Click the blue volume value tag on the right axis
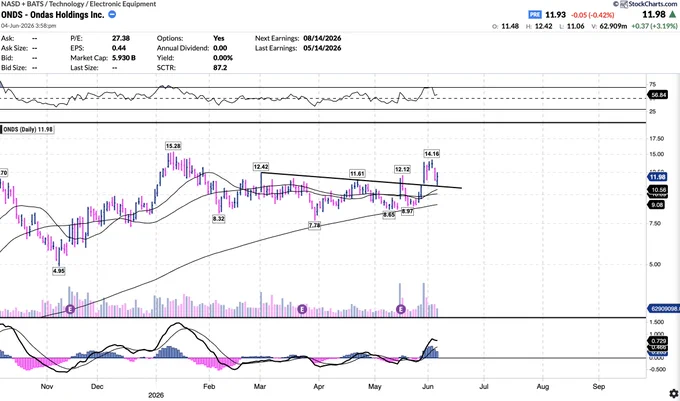 (x=664, y=309)
